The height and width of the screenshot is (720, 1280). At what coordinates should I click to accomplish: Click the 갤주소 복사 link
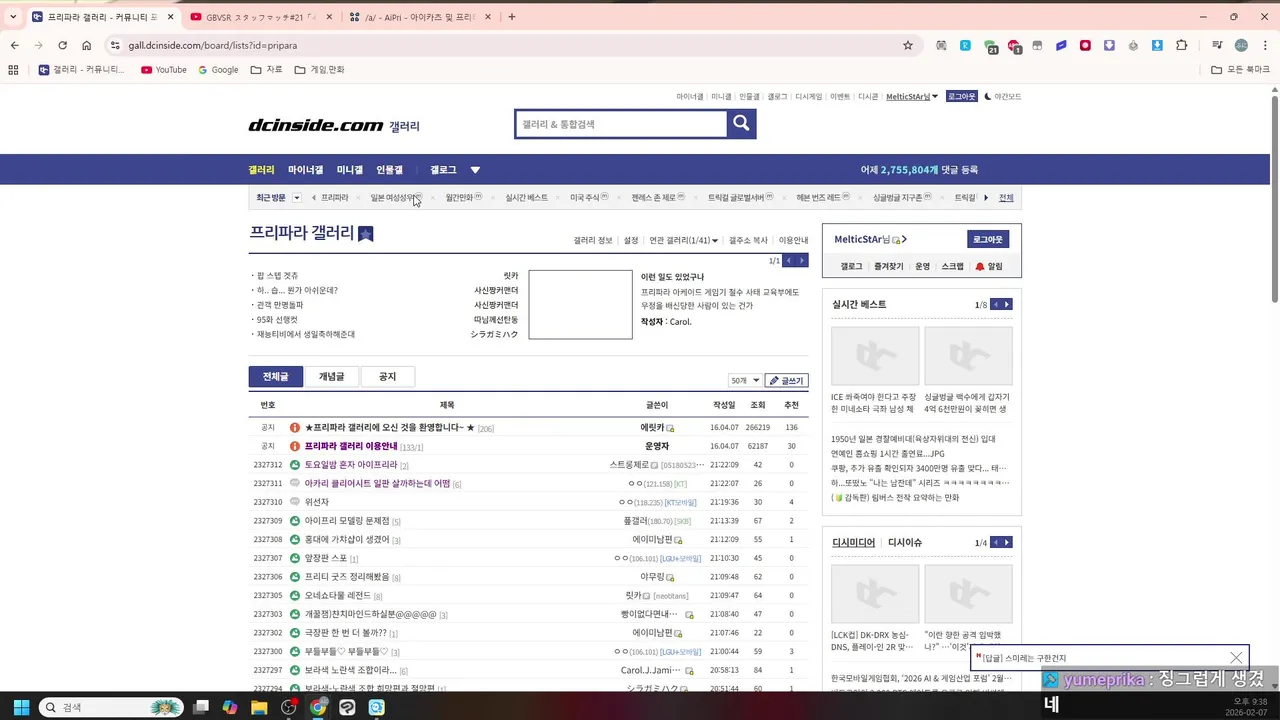748,240
